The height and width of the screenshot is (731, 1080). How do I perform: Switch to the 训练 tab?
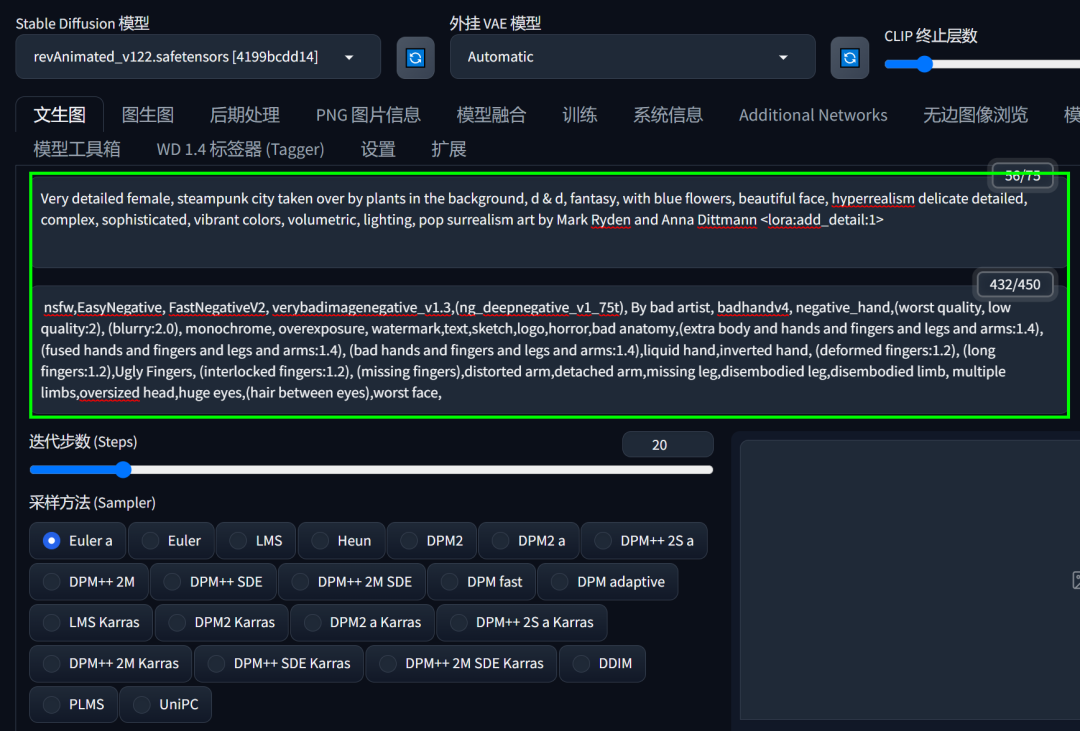tap(580, 114)
